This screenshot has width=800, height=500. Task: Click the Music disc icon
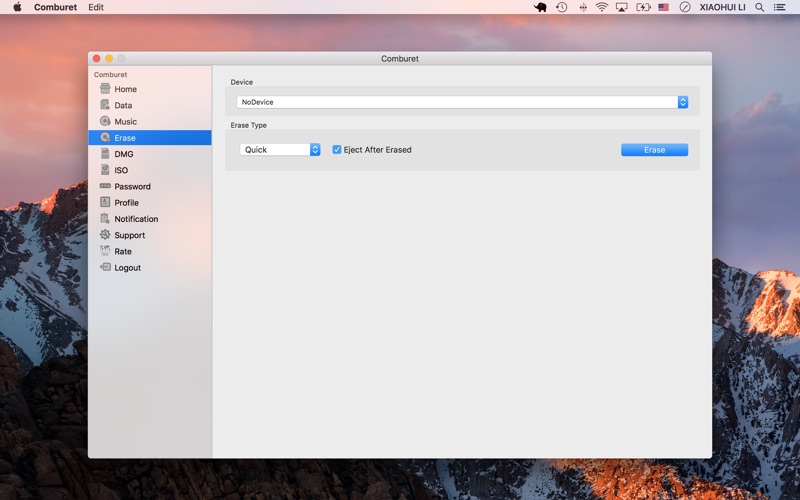105,121
